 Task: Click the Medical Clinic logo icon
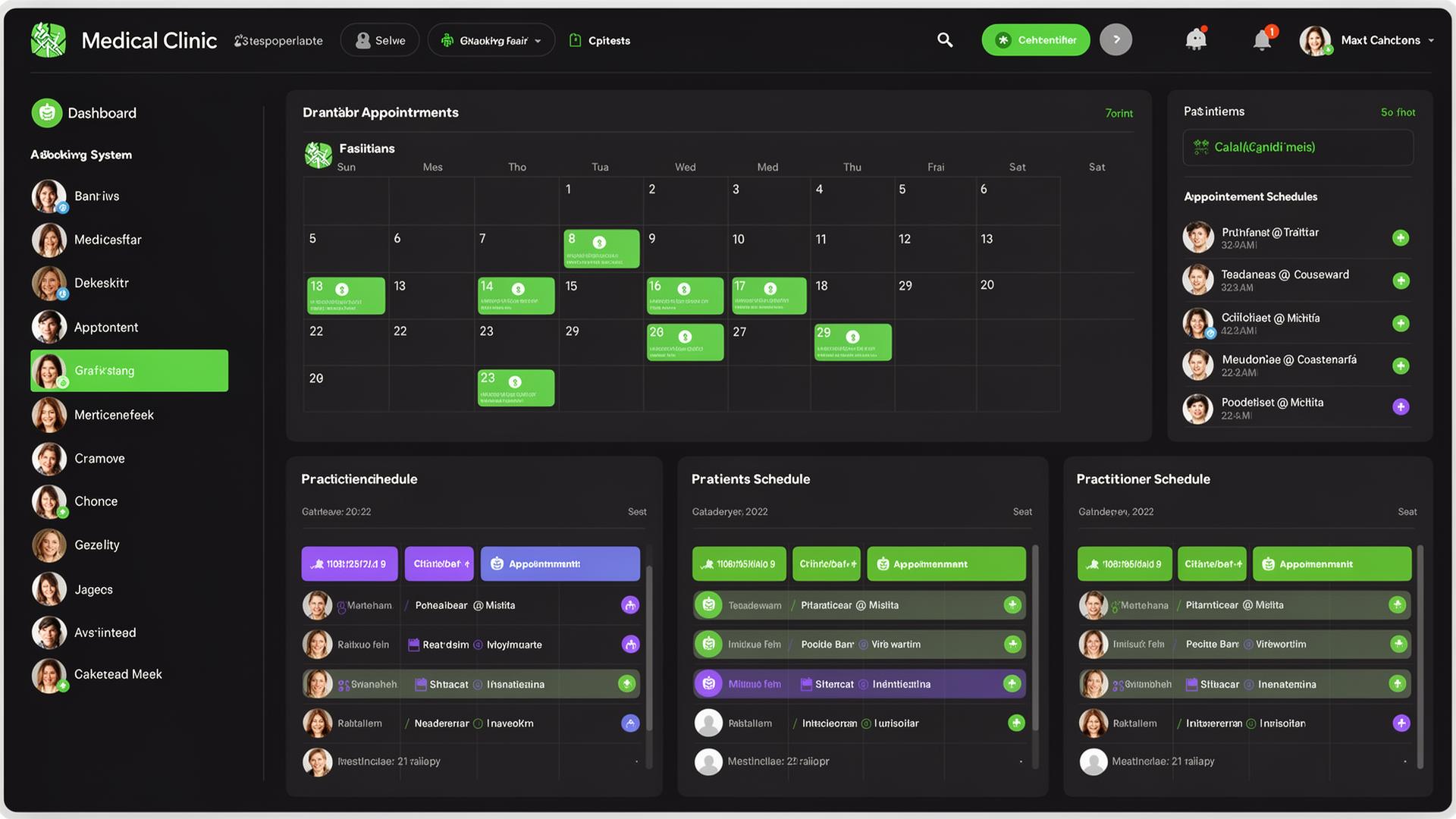[x=49, y=40]
